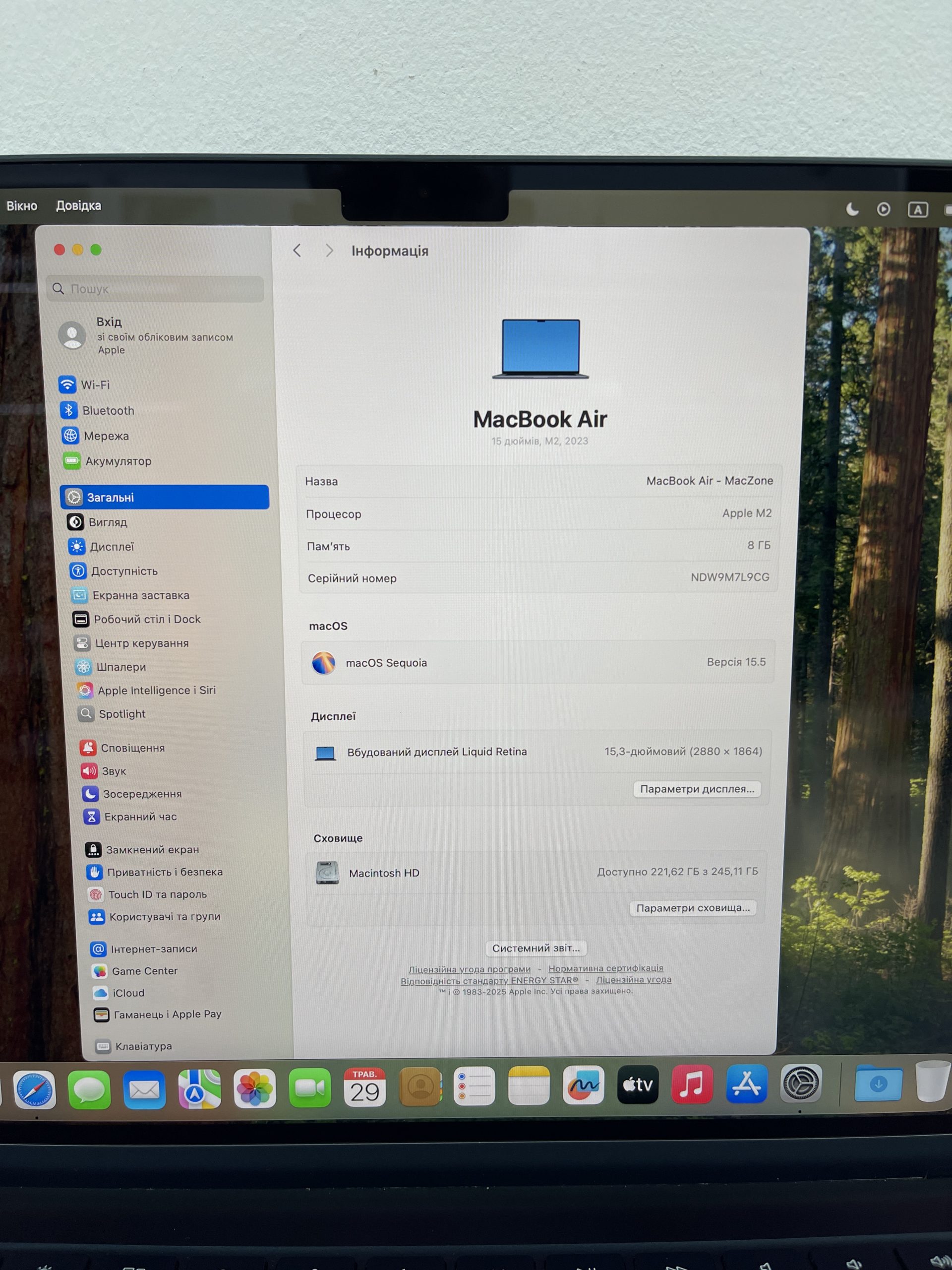This screenshot has width=952, height=1270.
Task: Open Вигляд settings
Action: pyautogui.click(x=97, y=522)
